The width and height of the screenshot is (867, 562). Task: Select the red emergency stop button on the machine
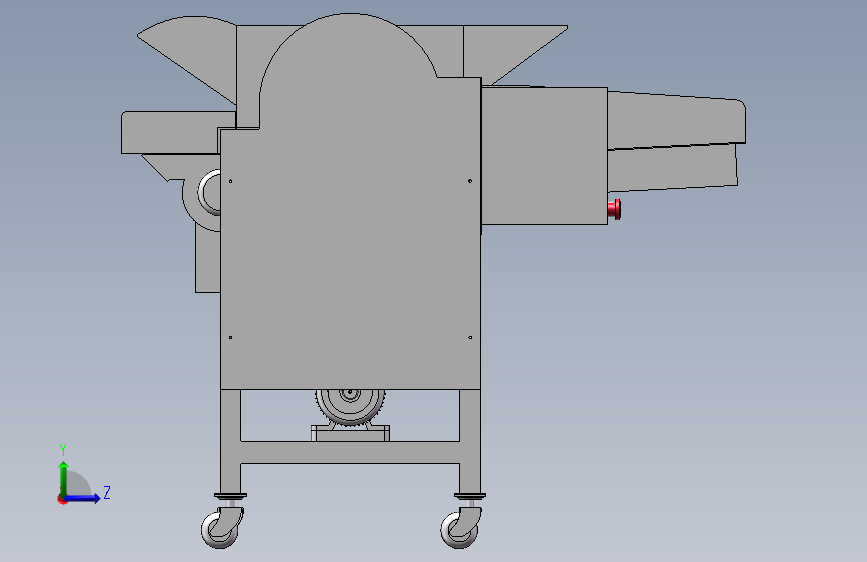click(614, 209)
